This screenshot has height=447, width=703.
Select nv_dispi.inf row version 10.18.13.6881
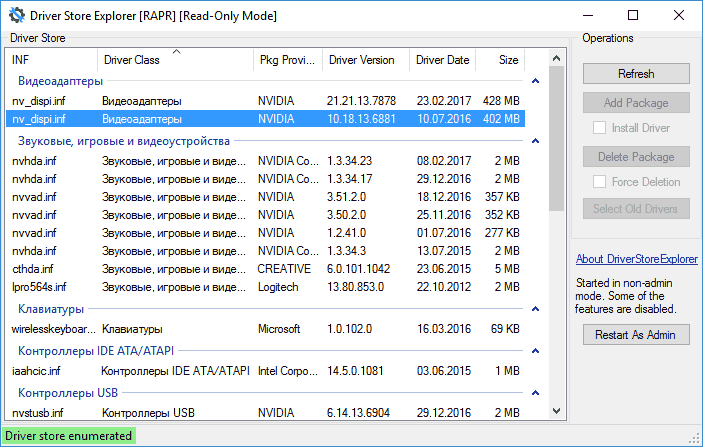[265, 119]
